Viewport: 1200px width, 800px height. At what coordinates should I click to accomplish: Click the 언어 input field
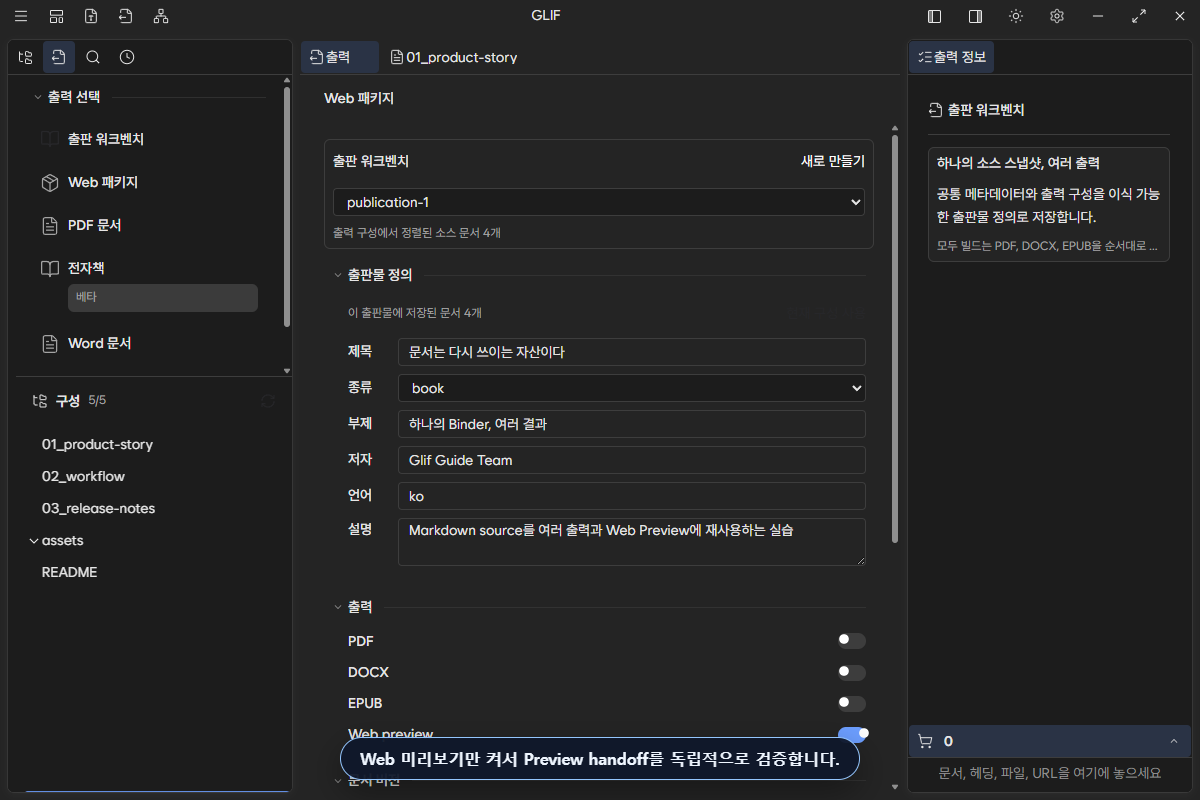pyautogui.click(x=632, y=496)
